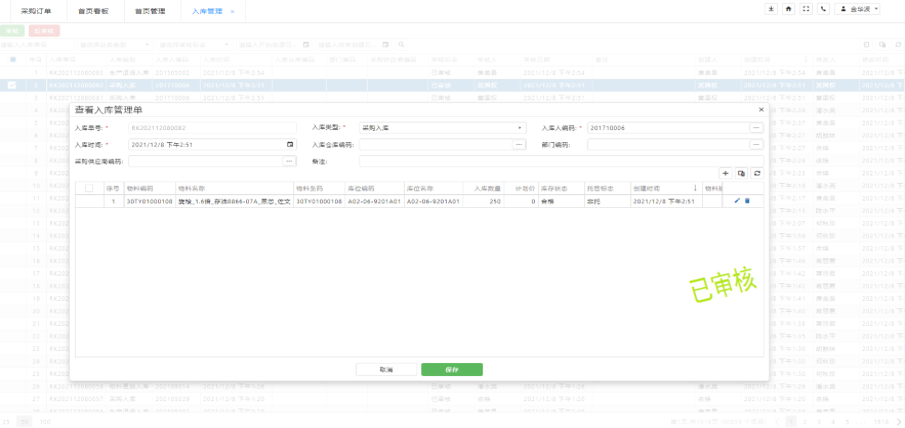Image resolution: width=905 pixels, height=428 pixels.
Task: Open calendar icon in 入库时间 field
Action: click(x=290, y=145)
